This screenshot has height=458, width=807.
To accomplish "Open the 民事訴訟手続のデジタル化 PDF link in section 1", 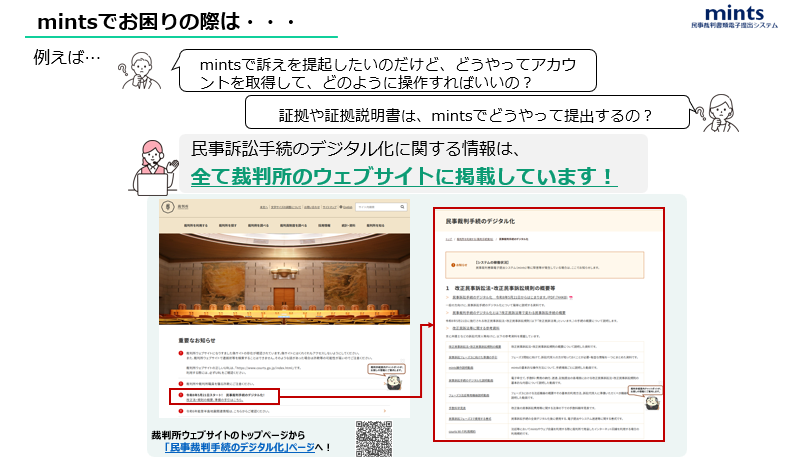I will coord(510,297).
